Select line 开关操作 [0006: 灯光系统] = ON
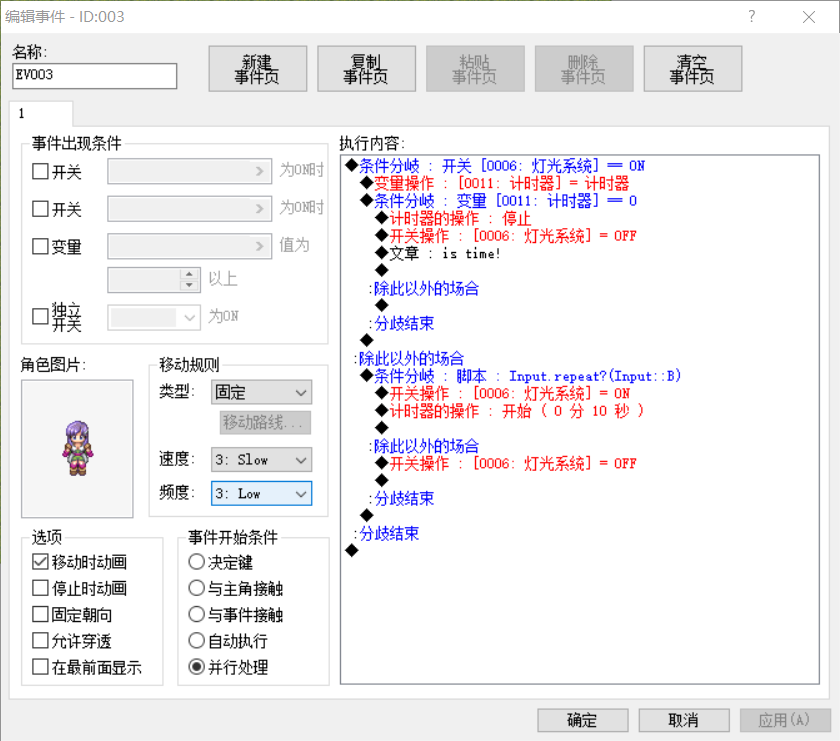840x741 pixels. pos(503,393)
